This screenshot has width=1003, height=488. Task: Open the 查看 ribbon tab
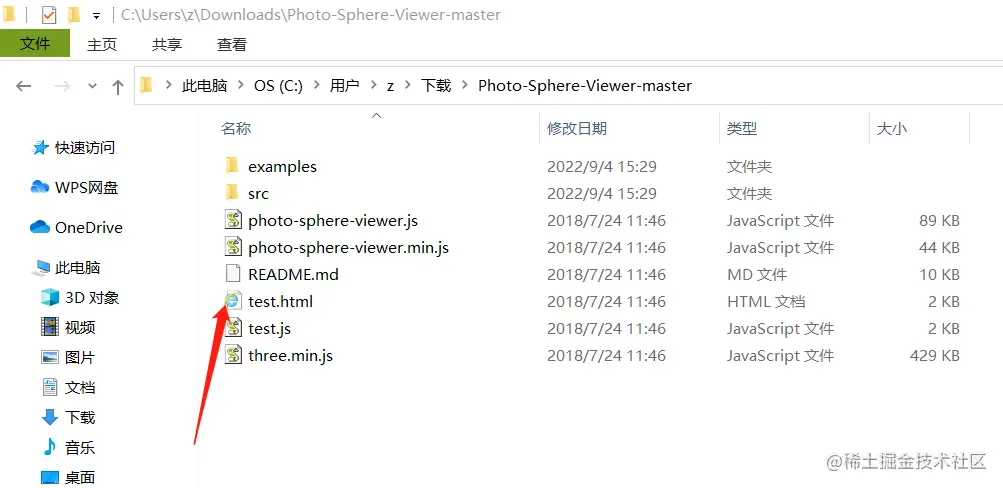(232, 44)
